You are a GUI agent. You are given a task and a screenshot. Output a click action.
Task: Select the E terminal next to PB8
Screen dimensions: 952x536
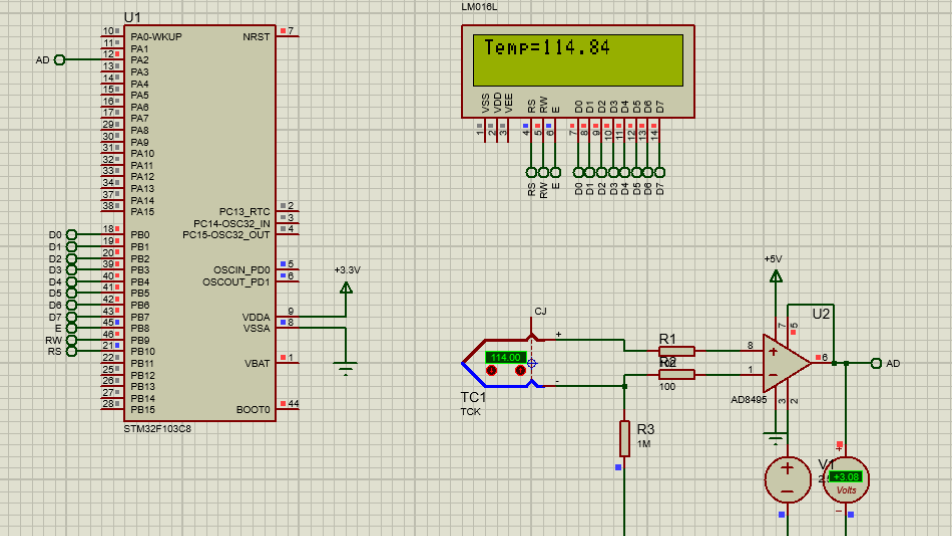coord(71,328)
